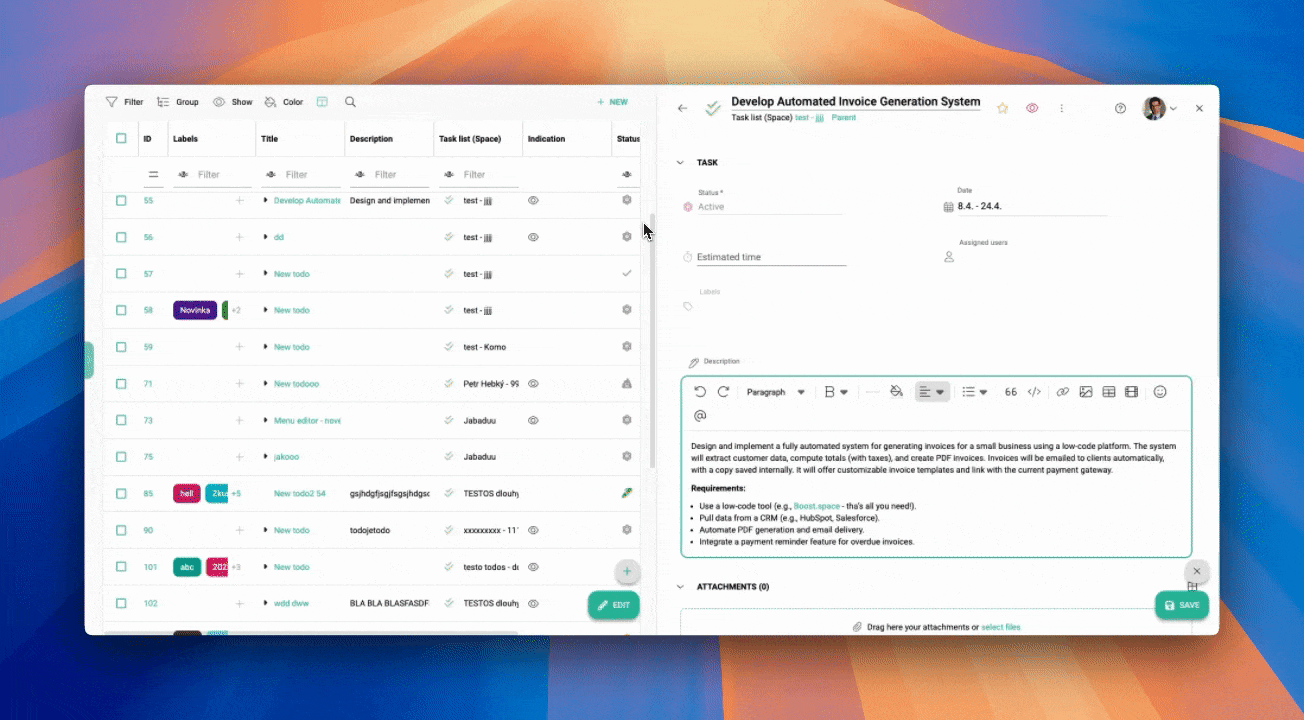1304x720 pixels.
Task: Expand the bold formatting dropdown arrow
Action: (846, 391)
